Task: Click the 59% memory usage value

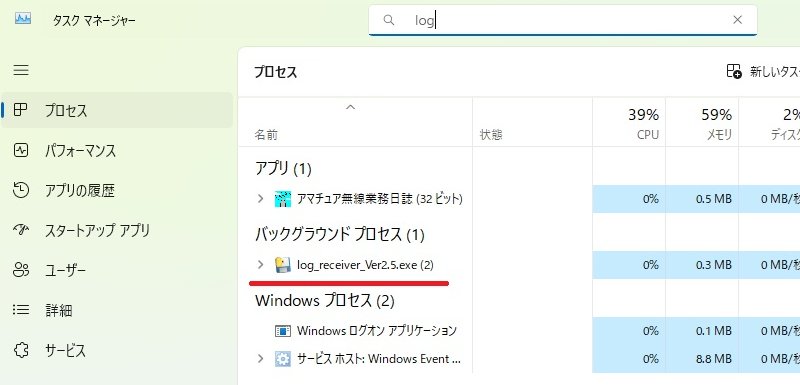Action: click(717, 115)
